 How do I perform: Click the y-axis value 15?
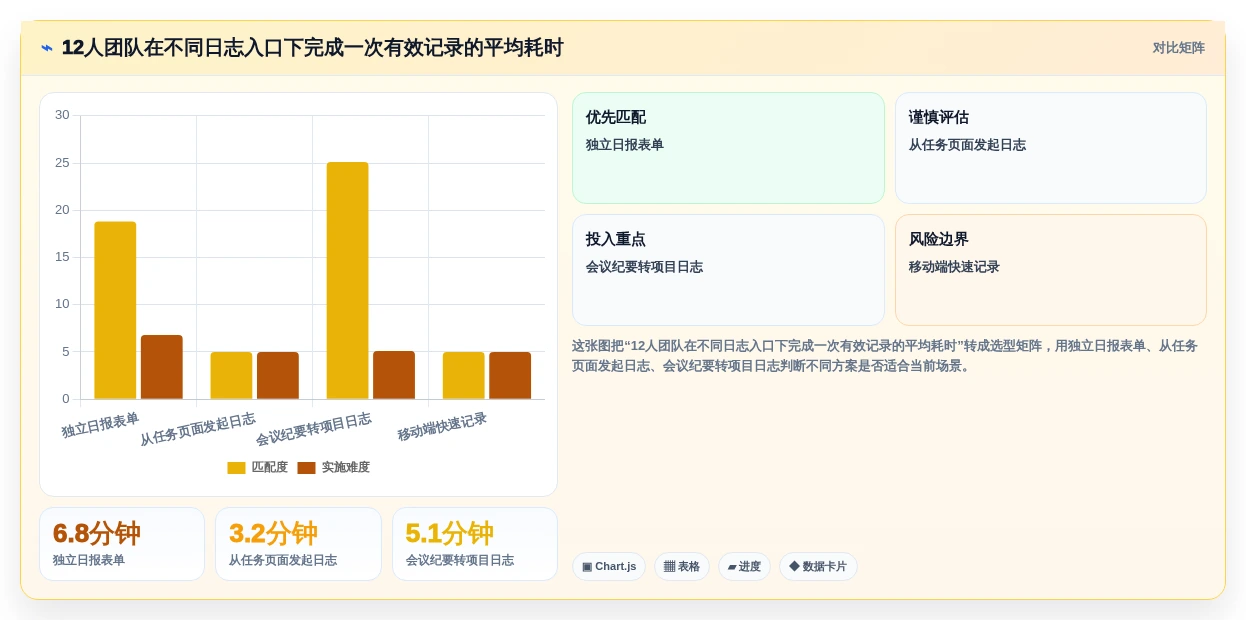62,257
